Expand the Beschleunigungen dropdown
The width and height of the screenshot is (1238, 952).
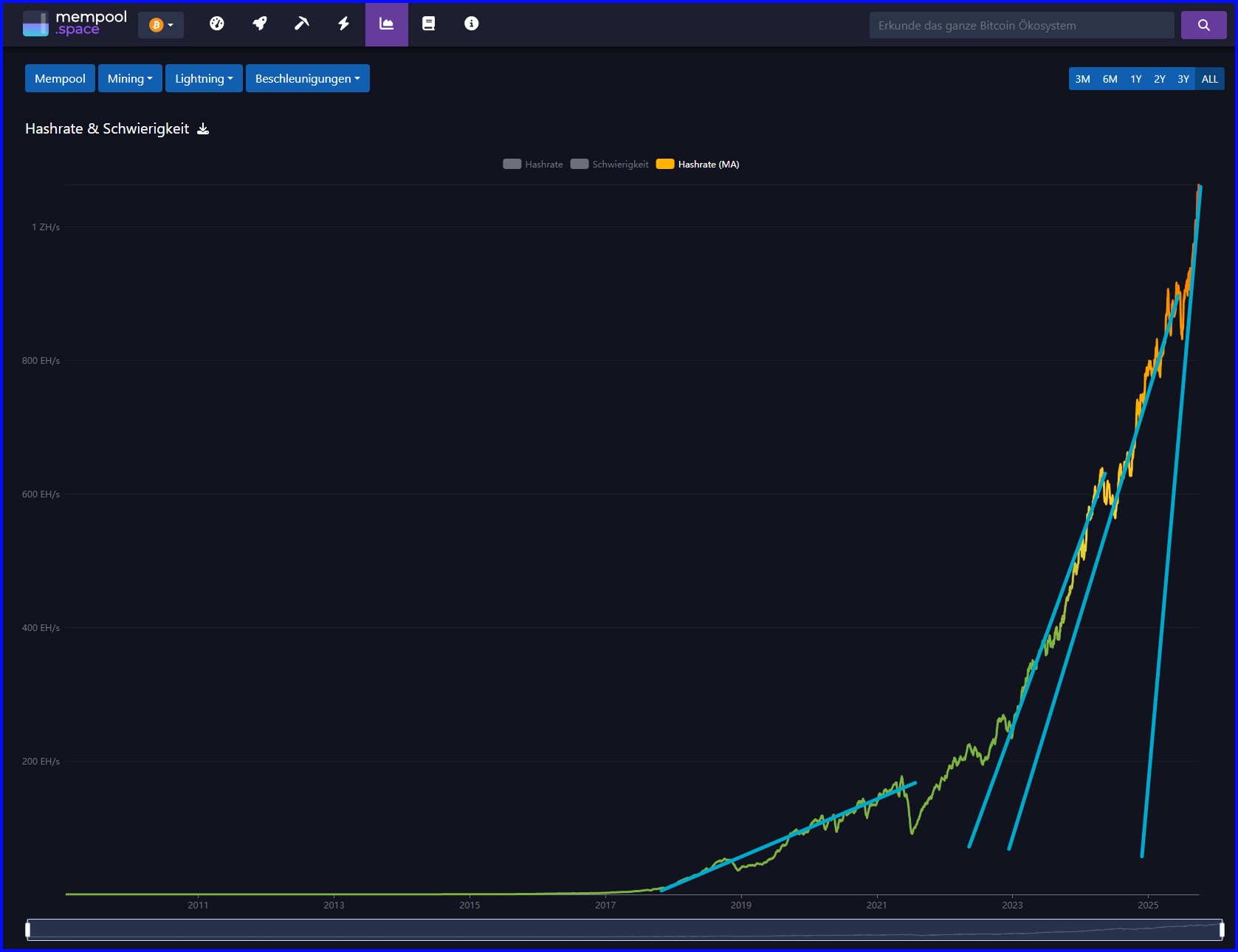click(307, 78)
